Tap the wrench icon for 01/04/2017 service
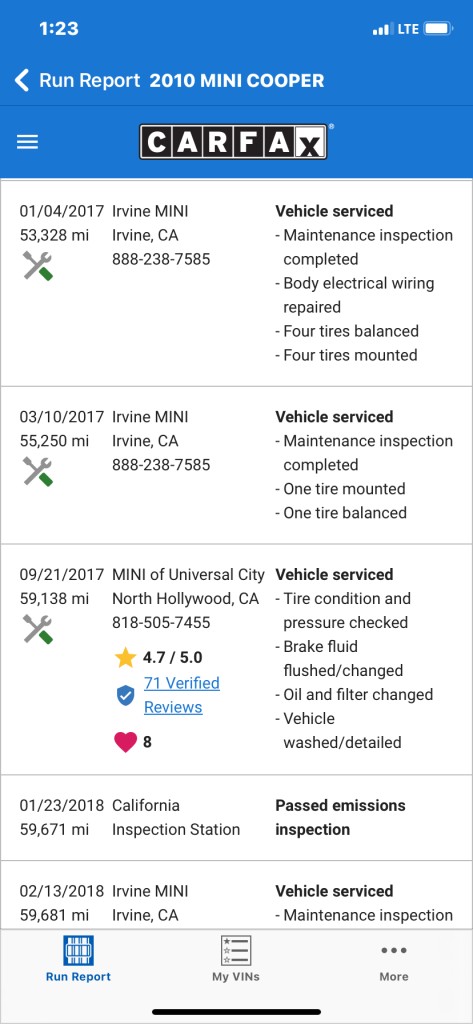The image size is (473, 1024). [x=38, y=266]
